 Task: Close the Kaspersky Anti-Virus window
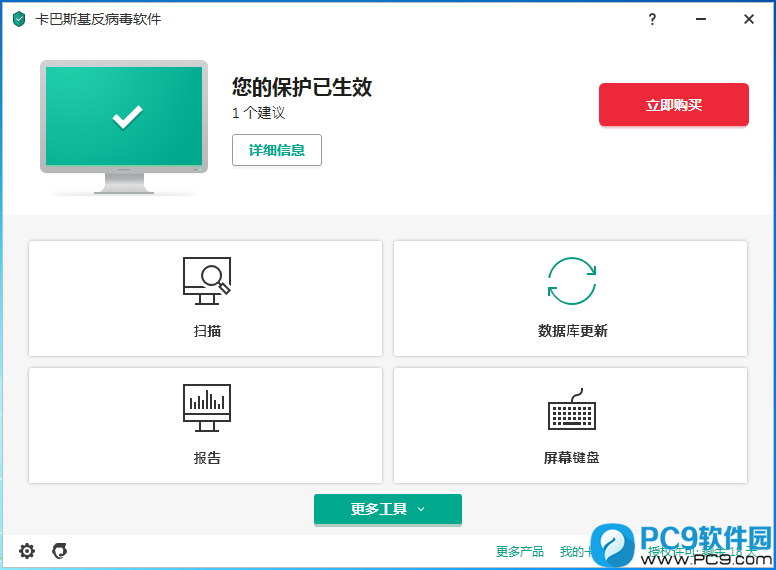click(x=749, y=19)
